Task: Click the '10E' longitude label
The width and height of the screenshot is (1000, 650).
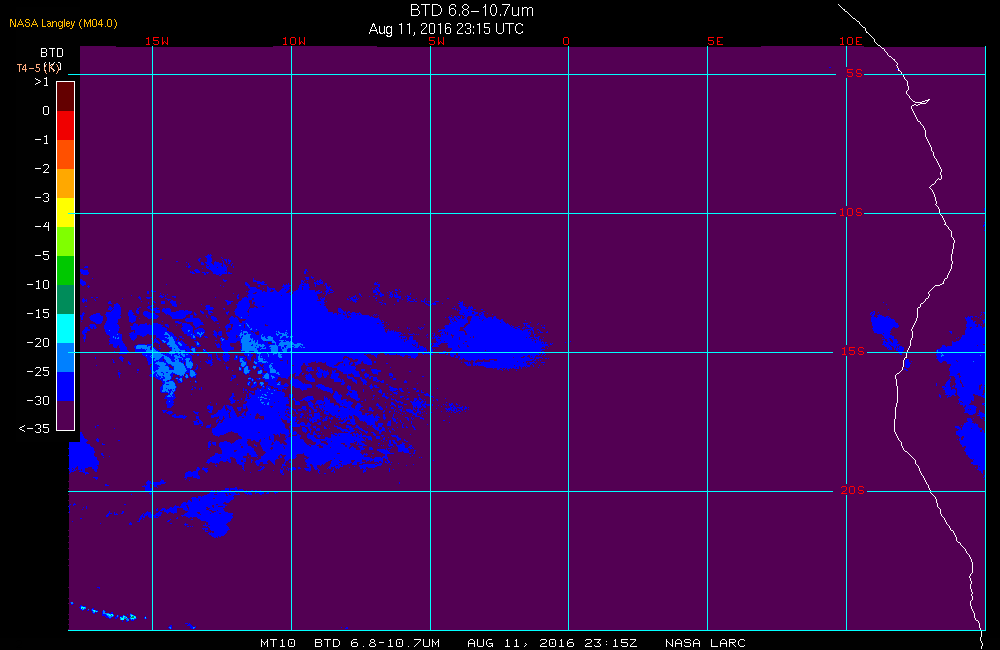Action: [x=851, y=41]
